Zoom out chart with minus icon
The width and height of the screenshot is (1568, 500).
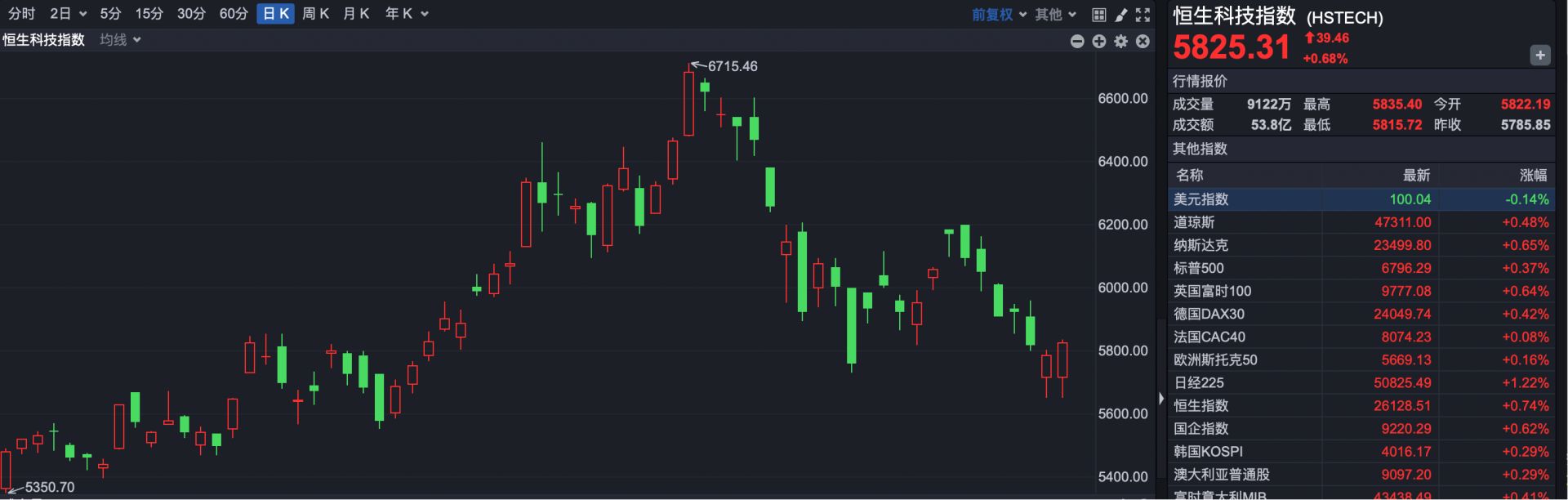(1077, 41)
